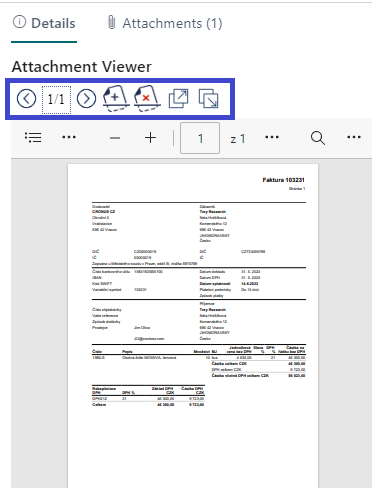
Task: Click the Faktura 103231 invoice page
Action: (193, 326)
